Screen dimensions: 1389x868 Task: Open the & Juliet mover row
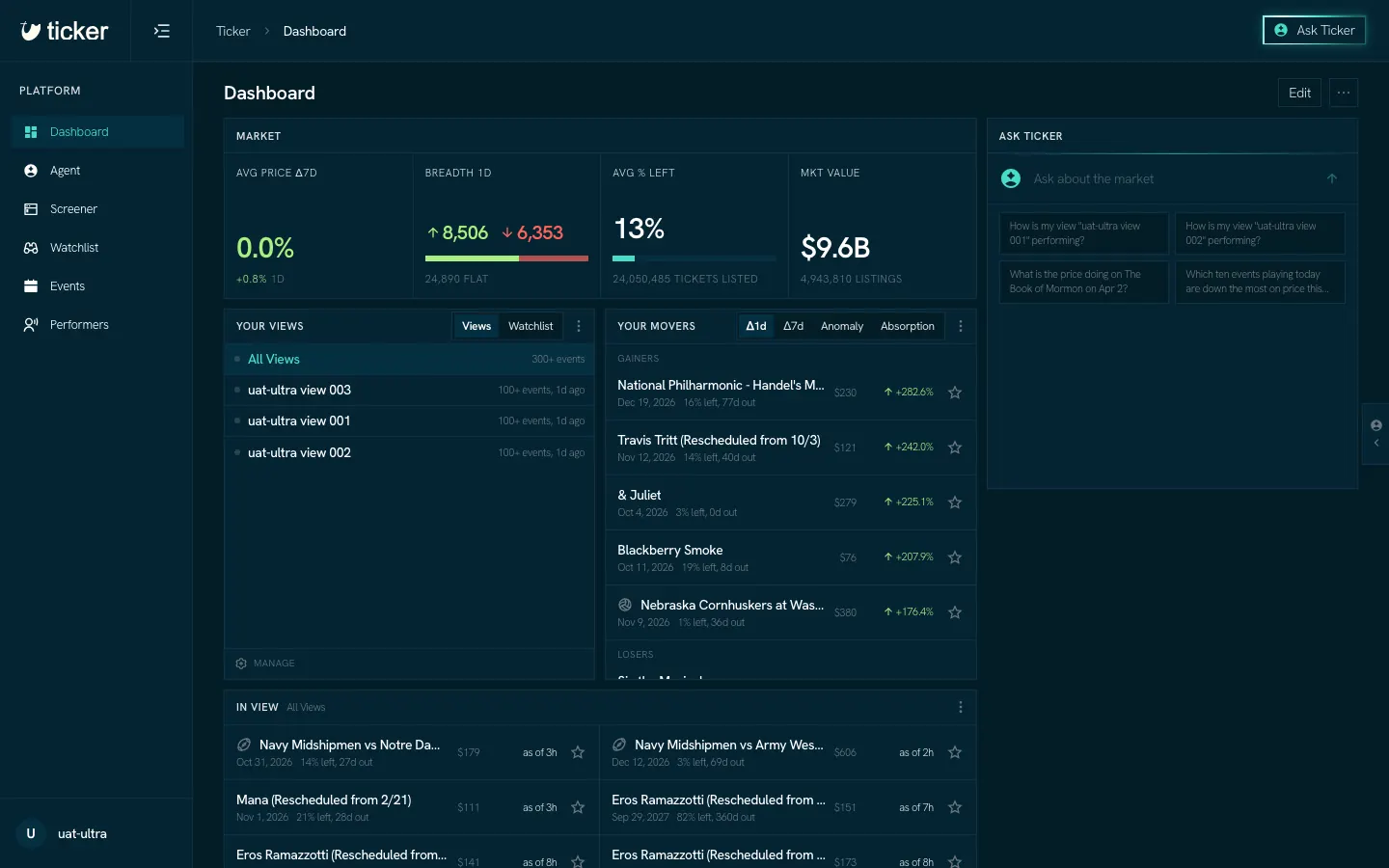tap(791, 502)
